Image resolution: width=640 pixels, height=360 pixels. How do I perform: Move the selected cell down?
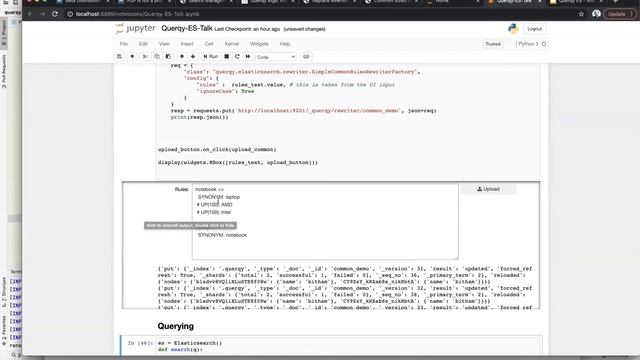point(193,57)
